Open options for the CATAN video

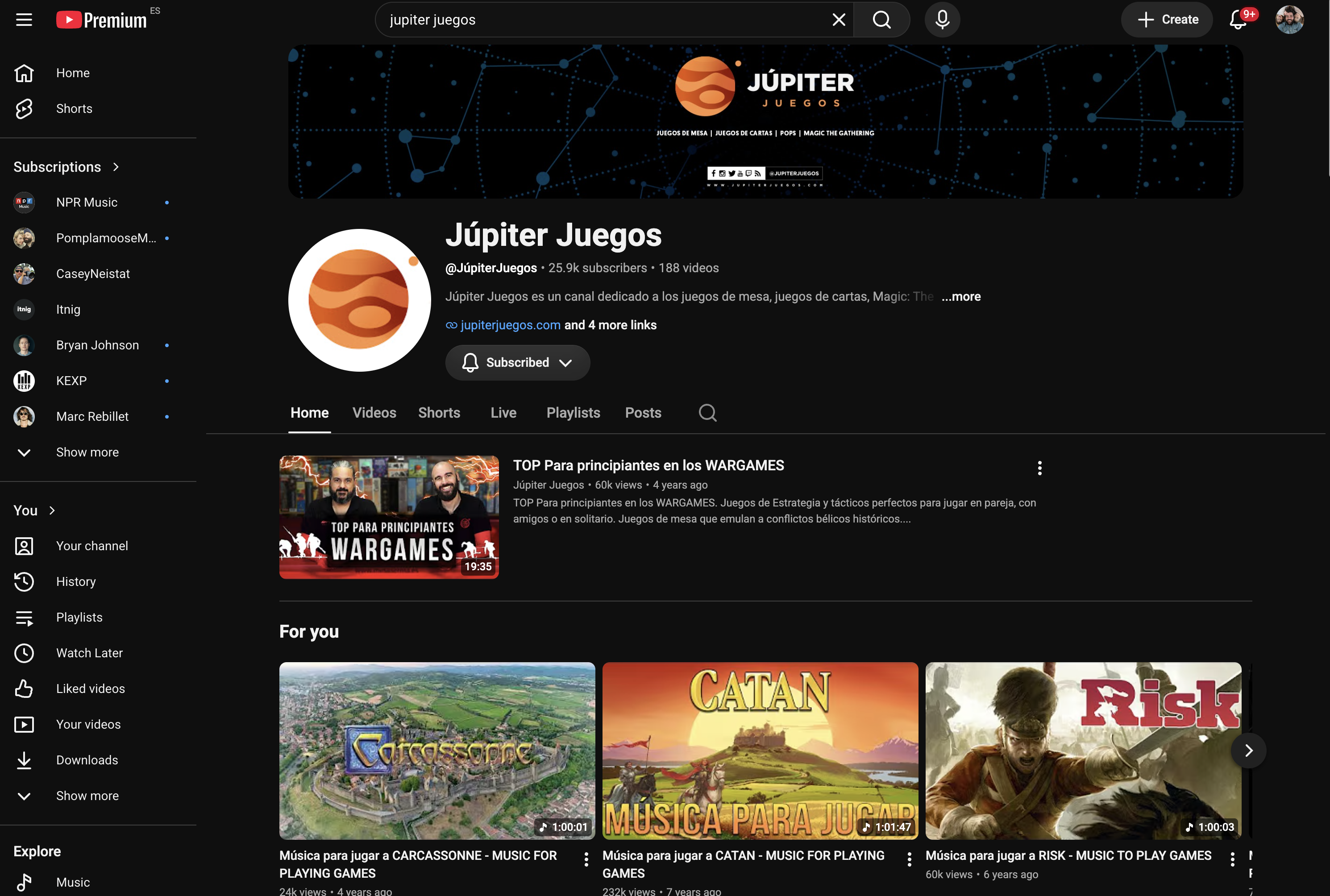pos(909,859)
